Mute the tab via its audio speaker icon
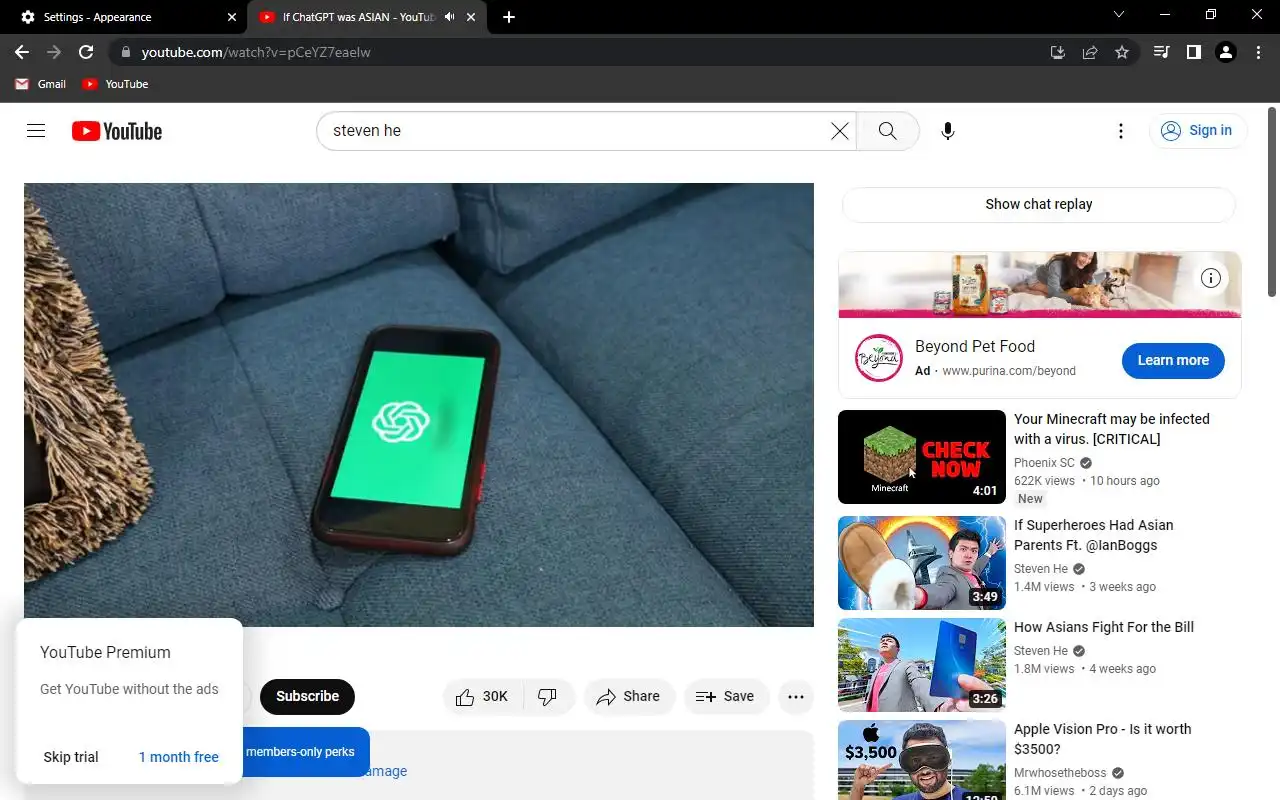This screenshot has width=1280, height=800. 450,17
